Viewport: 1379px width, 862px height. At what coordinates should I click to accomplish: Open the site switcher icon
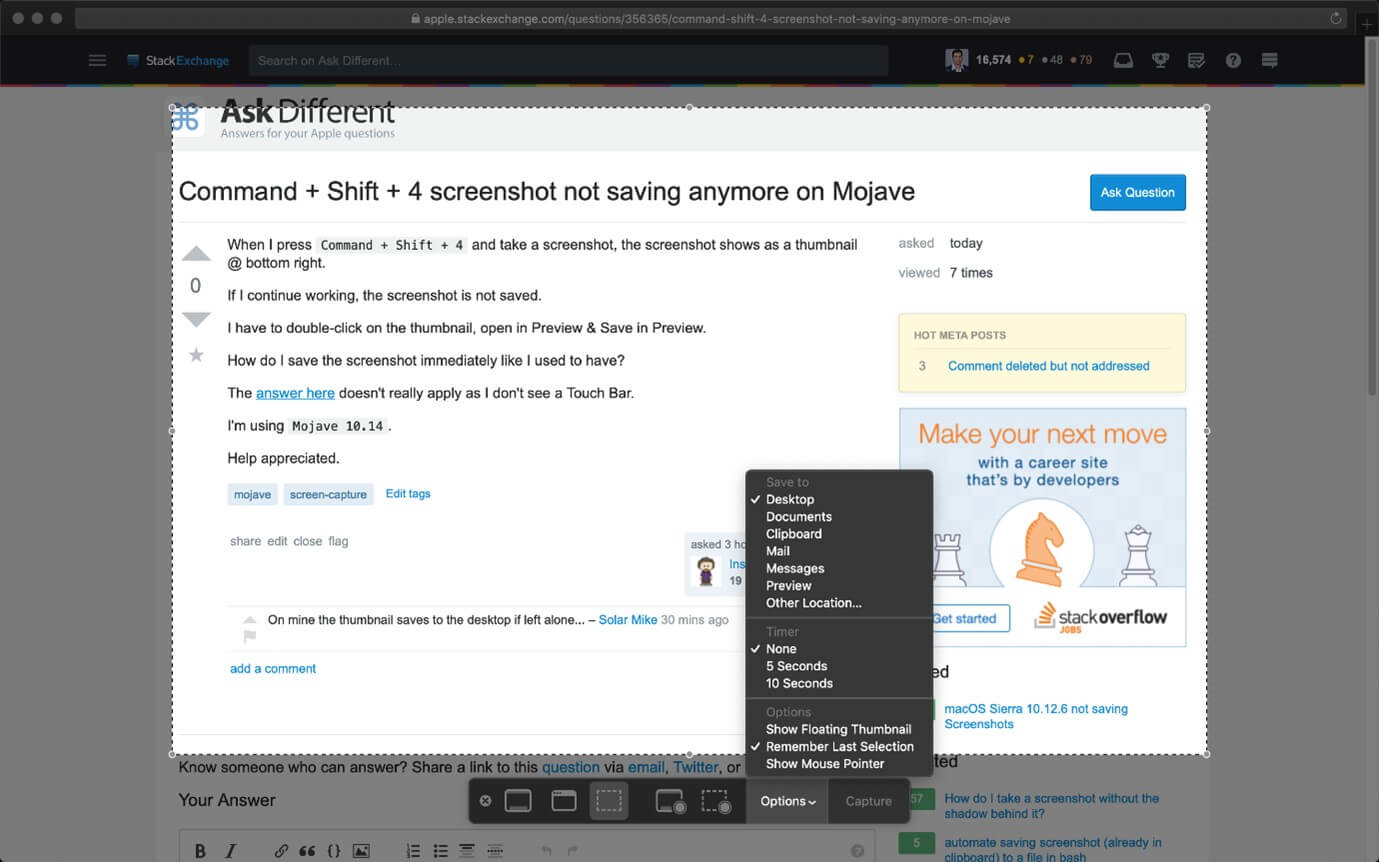click(1270, 60)
